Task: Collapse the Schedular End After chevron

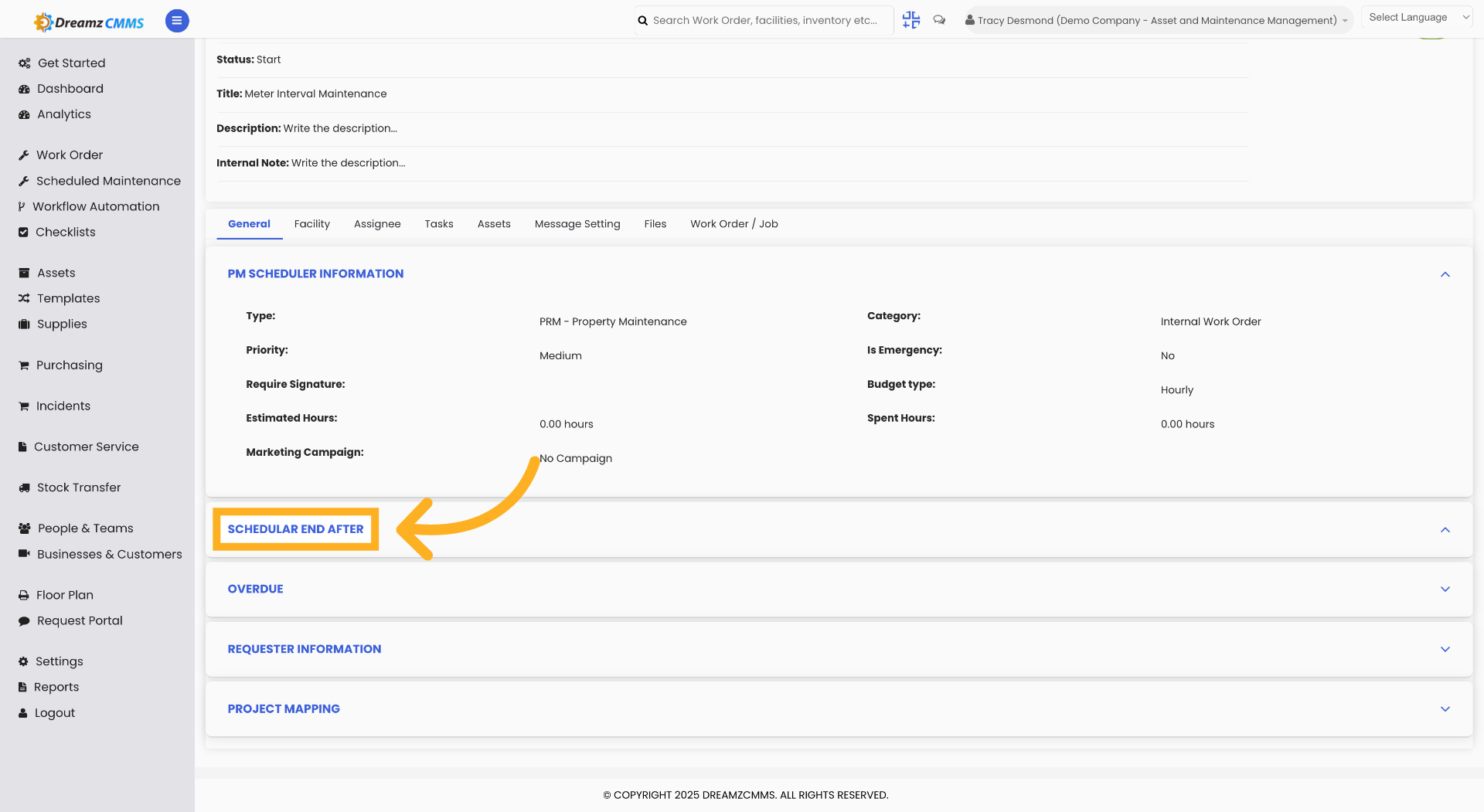Action: (1445, 529)
